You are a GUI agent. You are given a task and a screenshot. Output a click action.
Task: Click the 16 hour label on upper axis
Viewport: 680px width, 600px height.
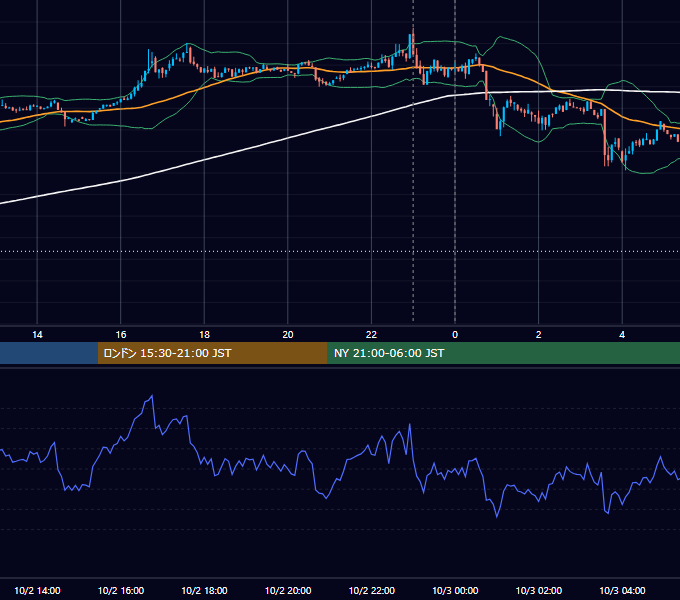click(121, 335)
